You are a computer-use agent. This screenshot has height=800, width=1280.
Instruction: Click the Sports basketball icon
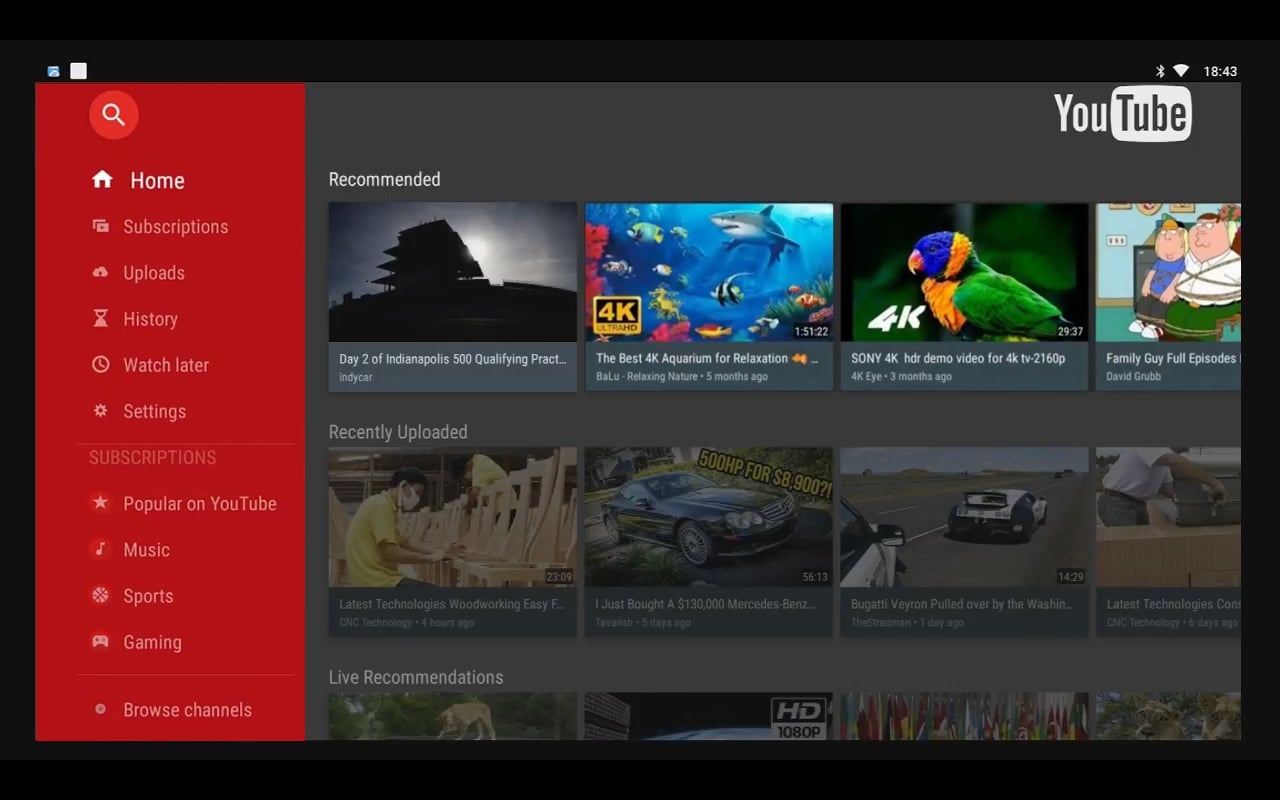click(100, 595)
